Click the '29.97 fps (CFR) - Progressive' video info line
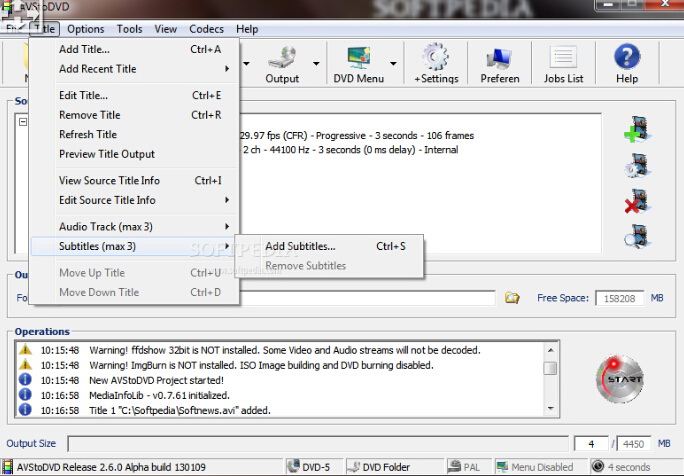The width and height of the screenshot is (684, 476). click(x=357, y=136)
